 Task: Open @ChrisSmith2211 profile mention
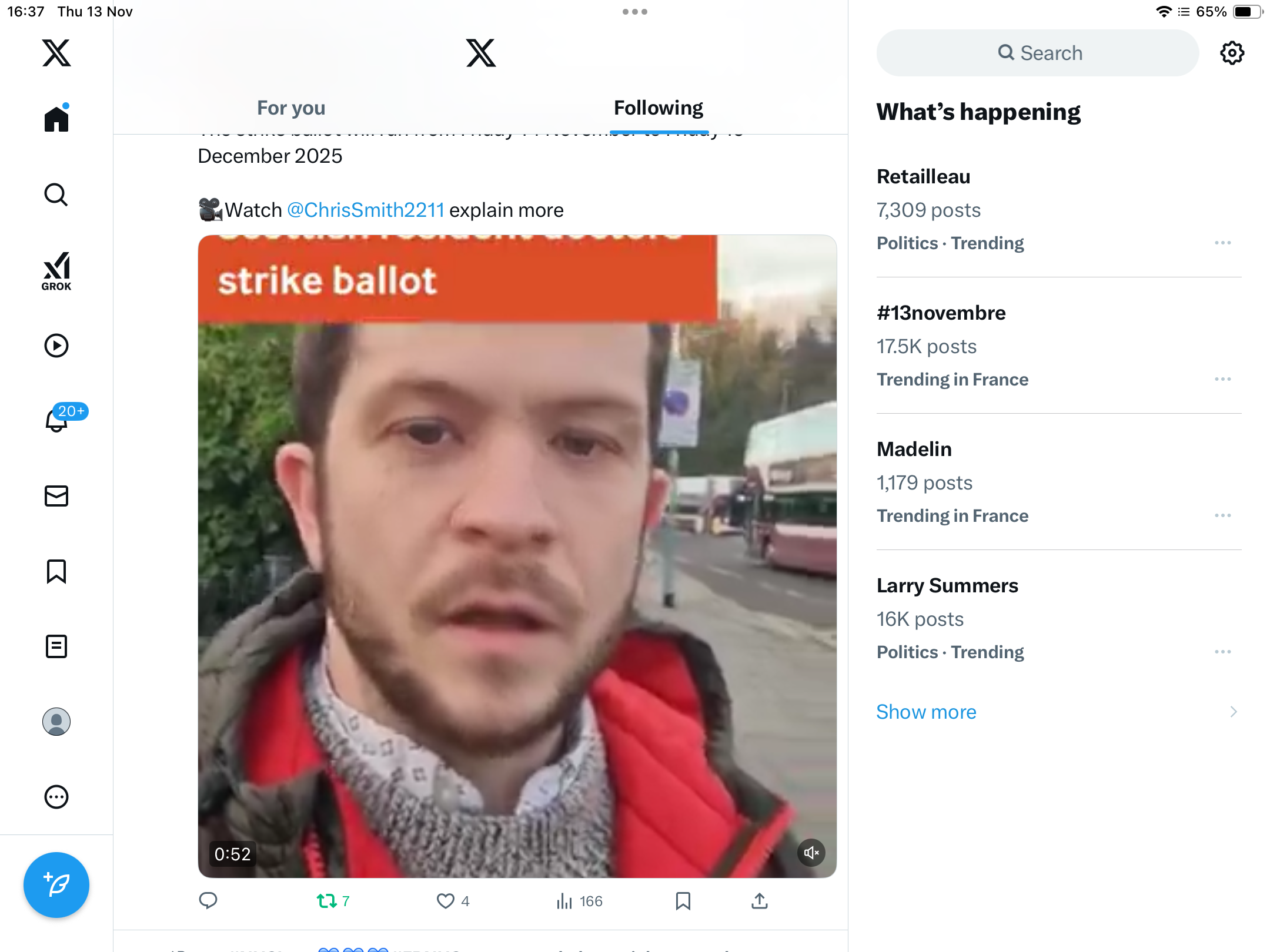coord(366,210)
